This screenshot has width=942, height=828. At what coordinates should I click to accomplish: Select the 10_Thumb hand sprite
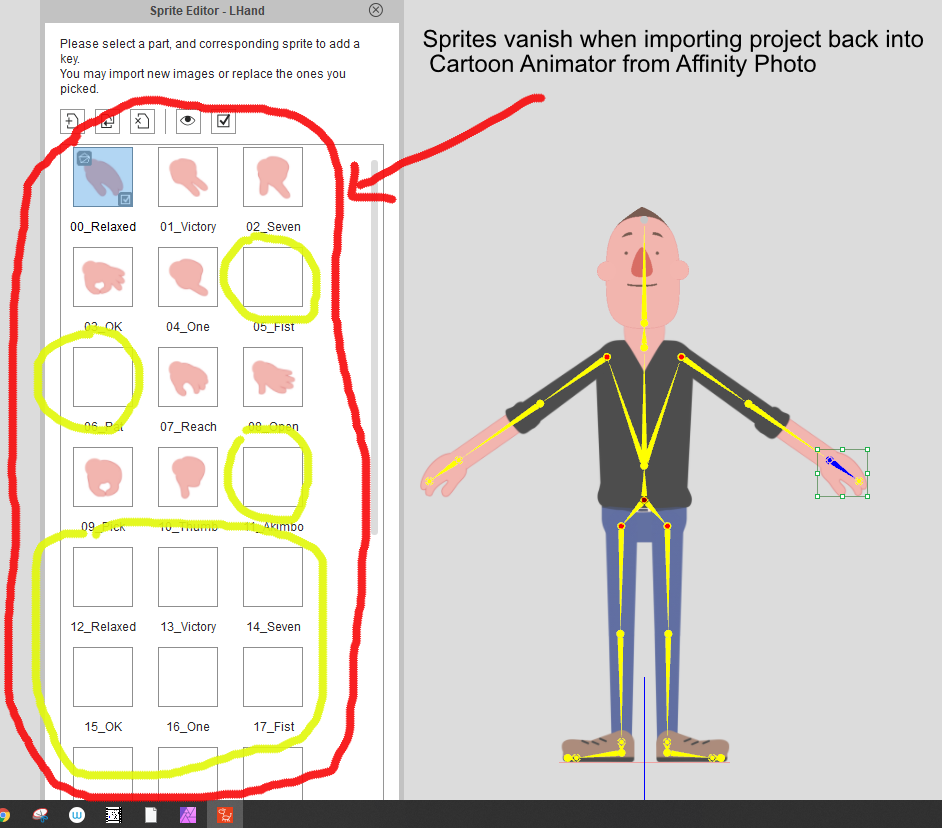coord(188,477)
